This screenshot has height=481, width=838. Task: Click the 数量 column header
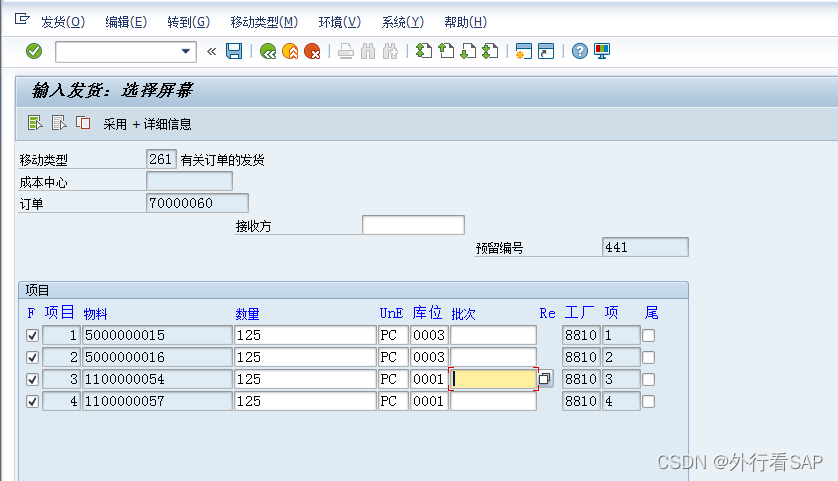tap(247, 314)
